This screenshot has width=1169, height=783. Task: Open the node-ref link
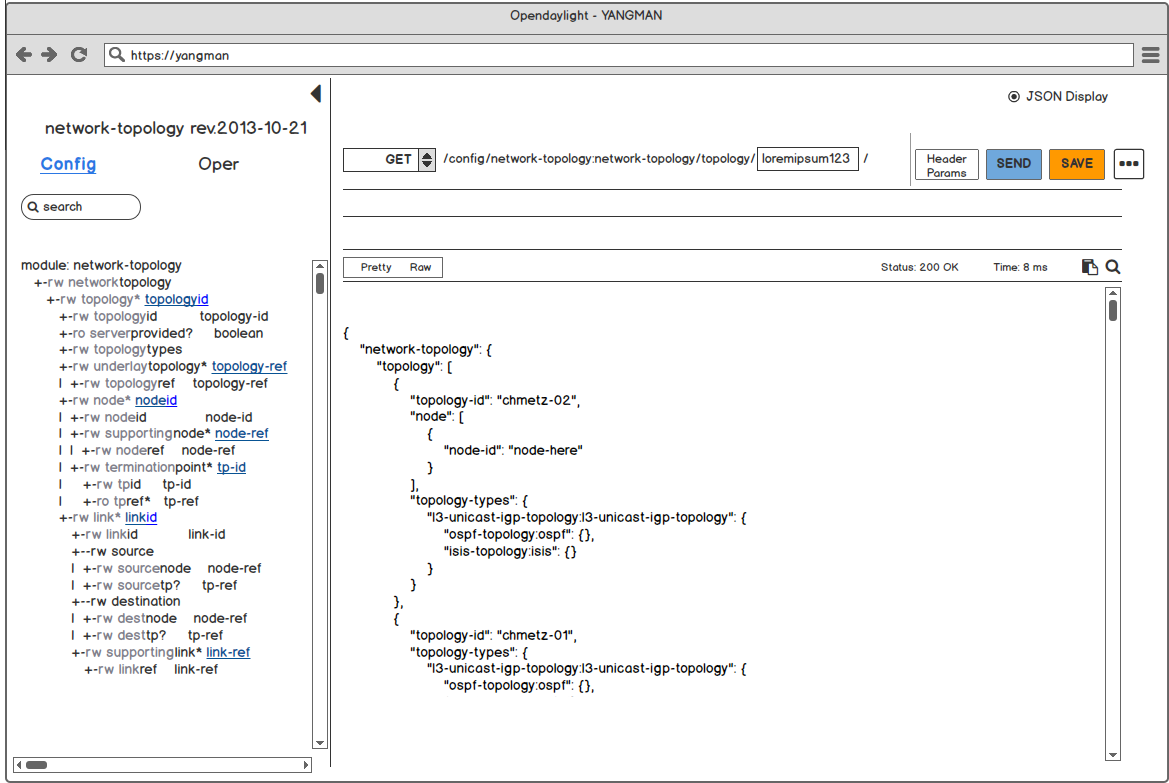pos(242,433)
